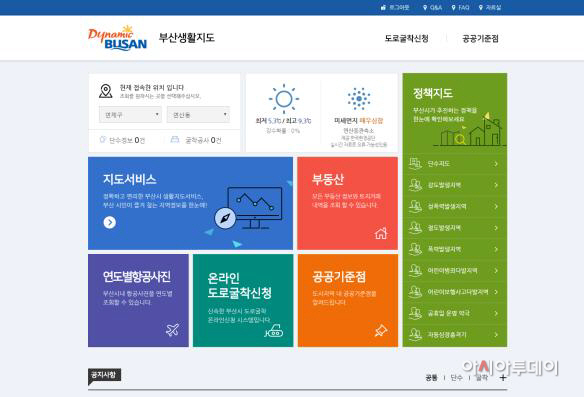This screenshot has width=584, height=397.
Task: Open 성폭력발생지역 in the 정책지도 list
Action: tap(447, 206)
